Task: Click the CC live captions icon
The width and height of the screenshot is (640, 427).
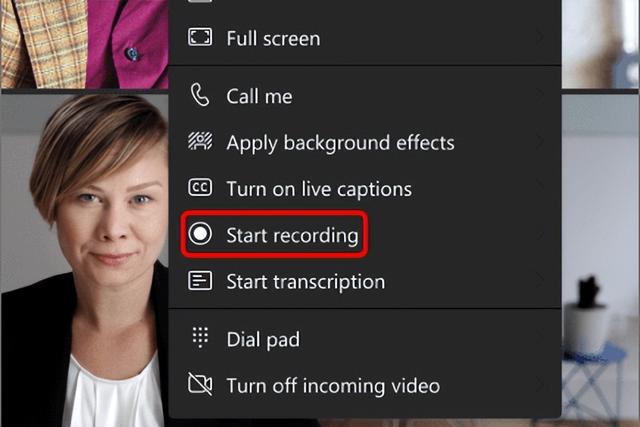Action: (x=200, y=188)
